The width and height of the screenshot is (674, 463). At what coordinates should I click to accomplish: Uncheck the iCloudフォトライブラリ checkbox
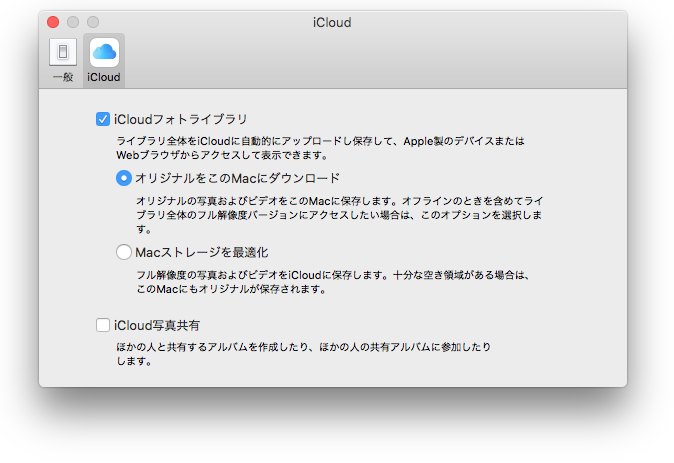coord(103,119)
